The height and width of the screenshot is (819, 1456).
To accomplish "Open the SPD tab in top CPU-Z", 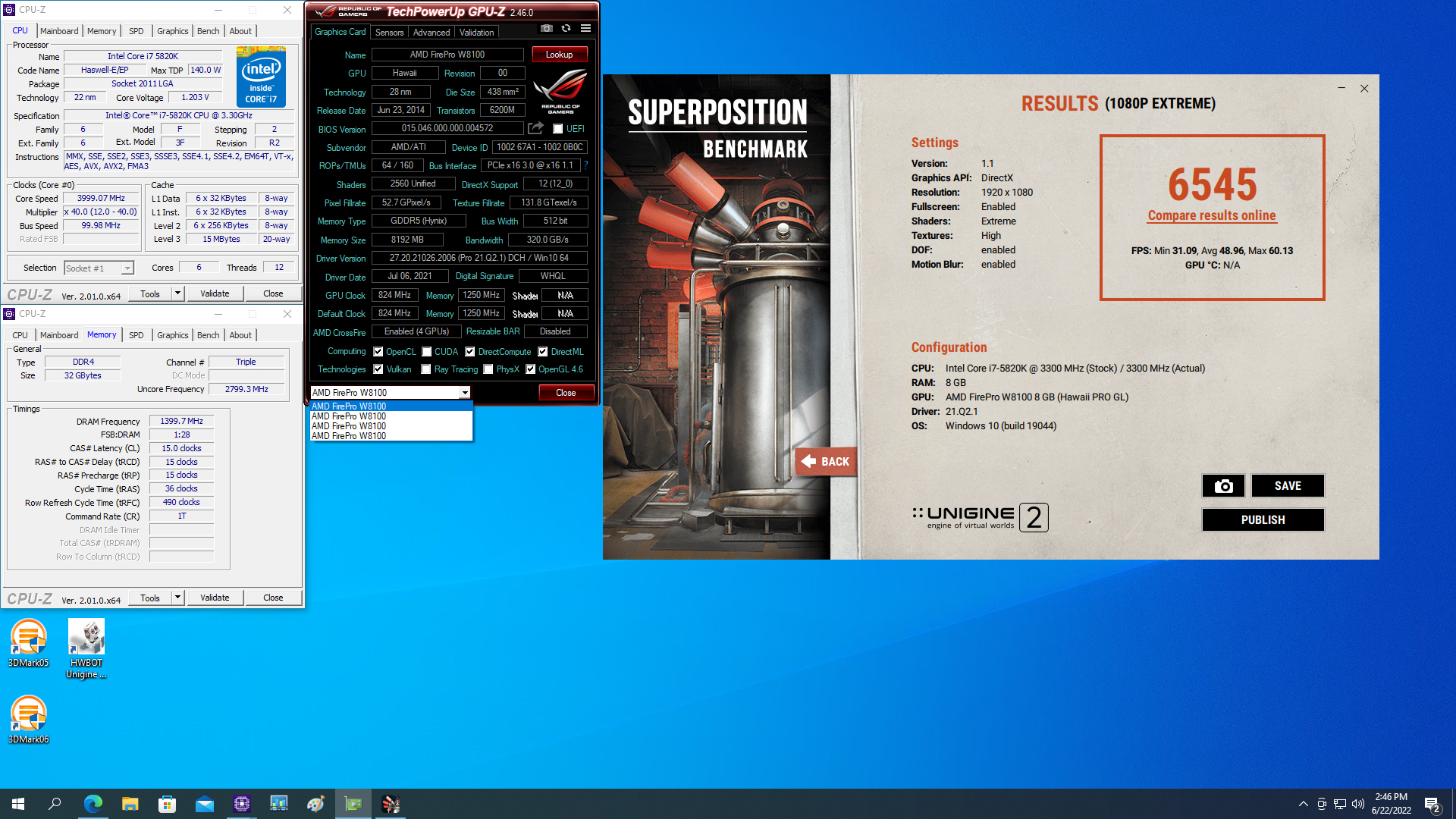I will [136, 31].
